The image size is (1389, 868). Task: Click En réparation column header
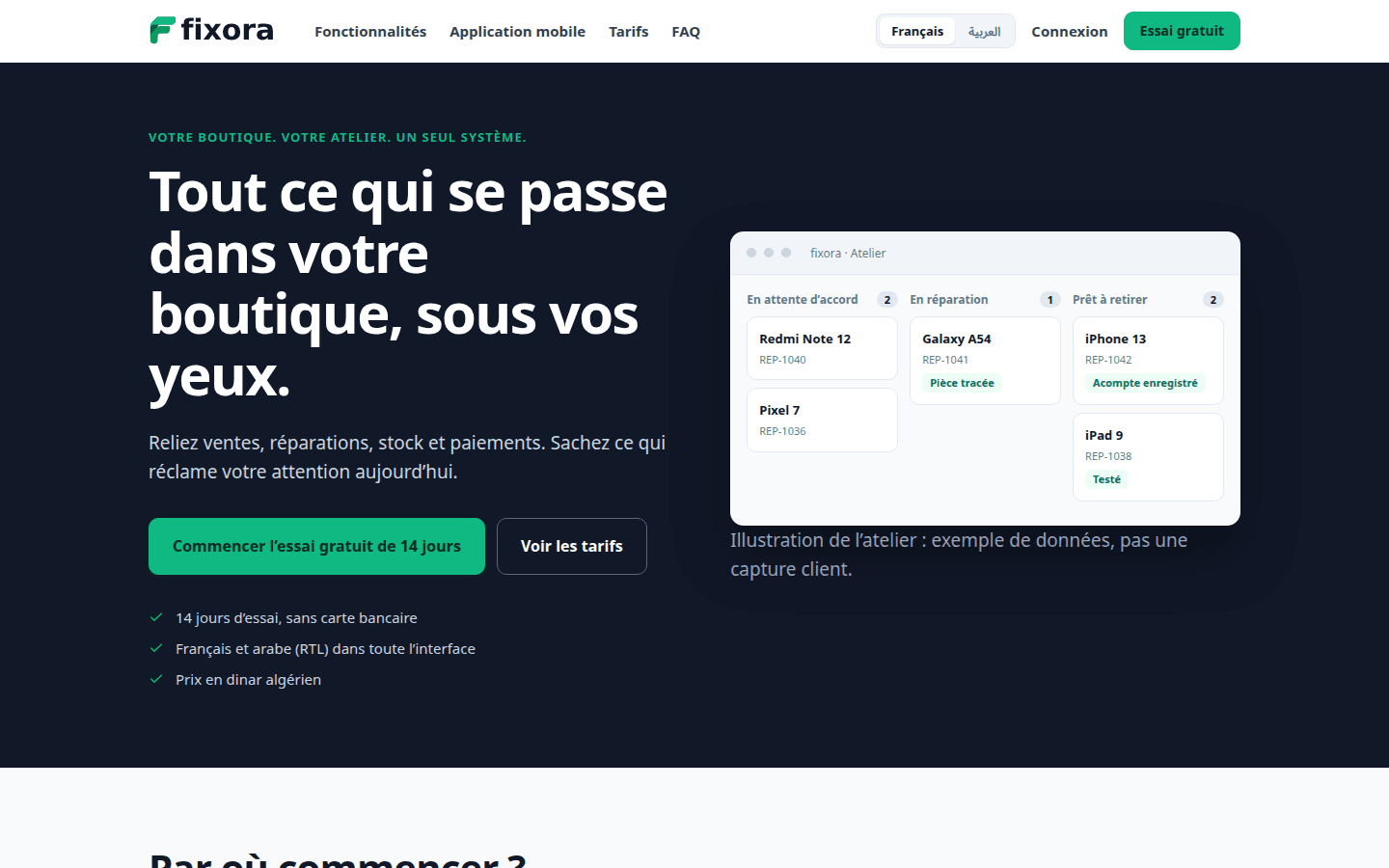coord(949,300)
